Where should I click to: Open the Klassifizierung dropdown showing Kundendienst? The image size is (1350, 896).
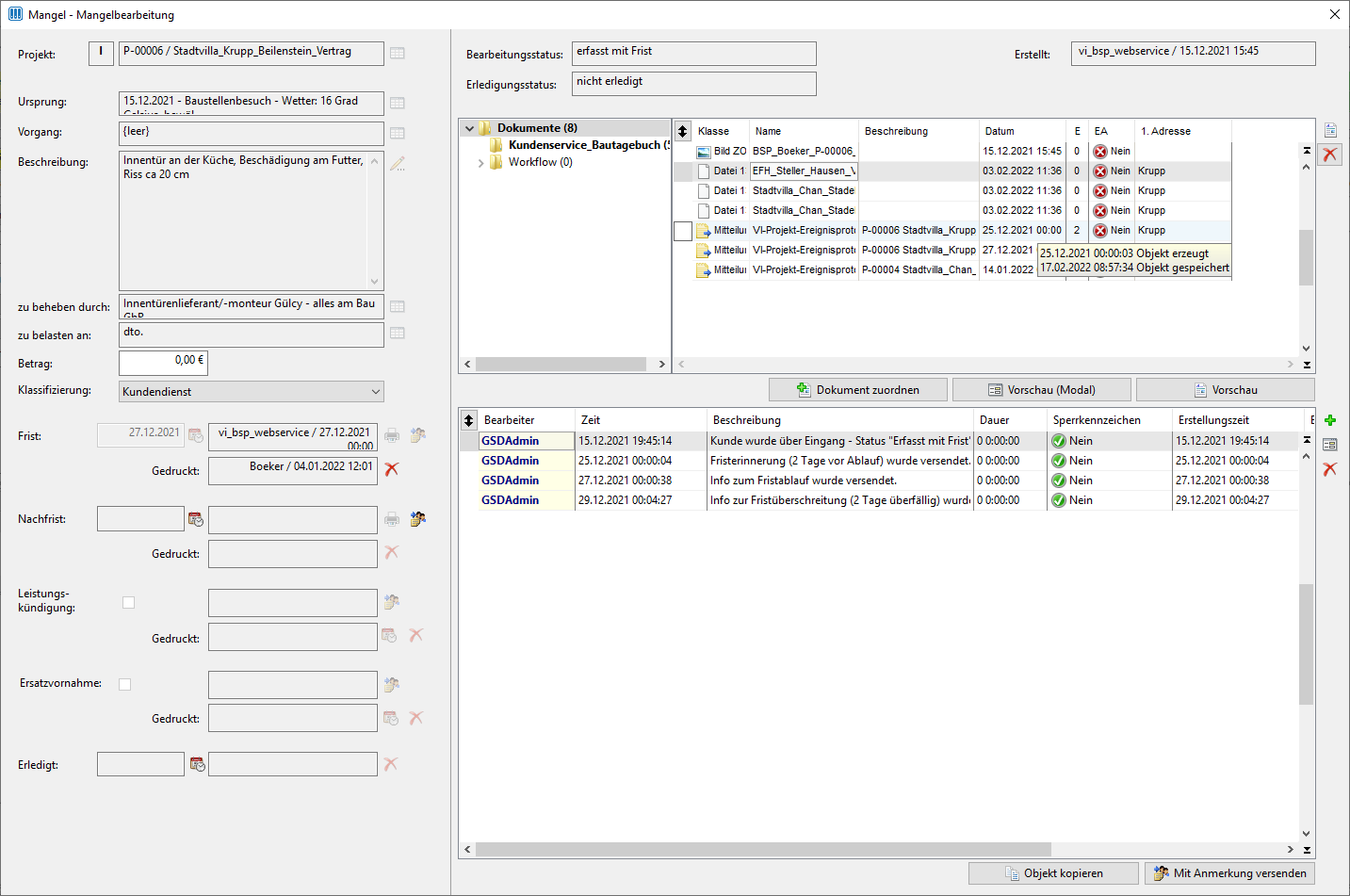[x=252, y=392]
